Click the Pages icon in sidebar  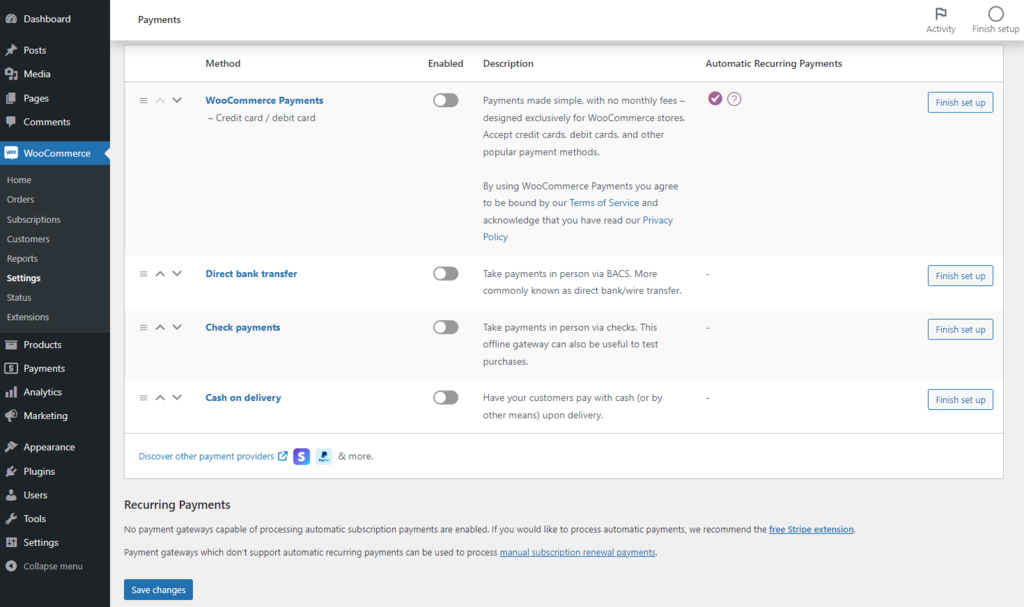[x=11, y=98]
